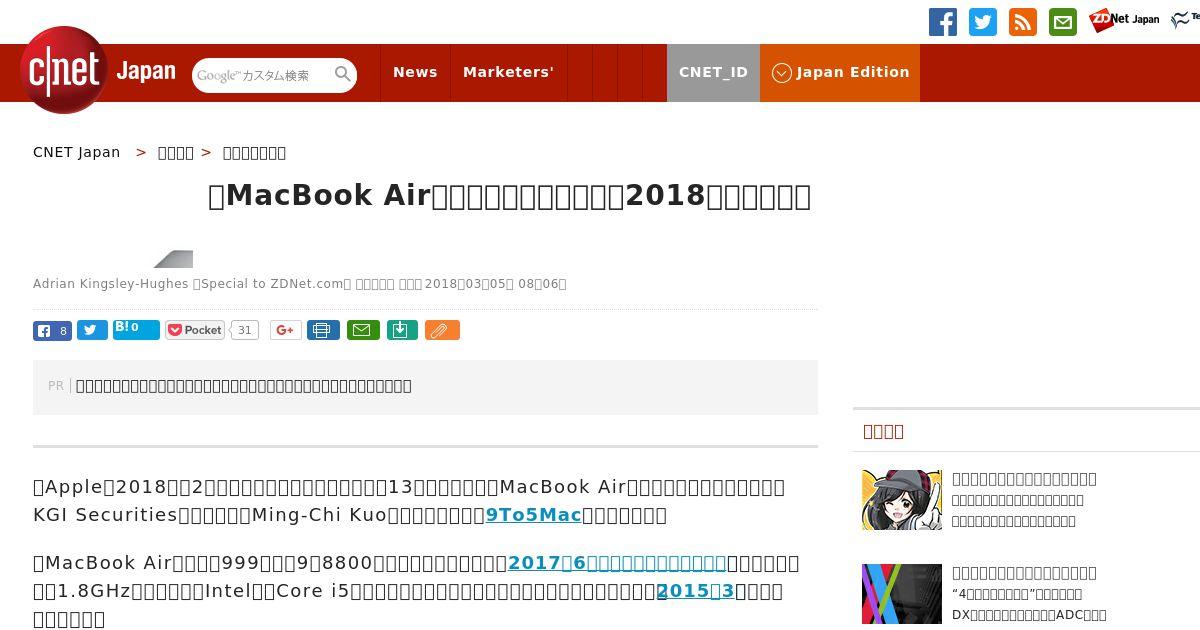
Task: Focus the Google custom search field
Action: (x=262, y=75)
